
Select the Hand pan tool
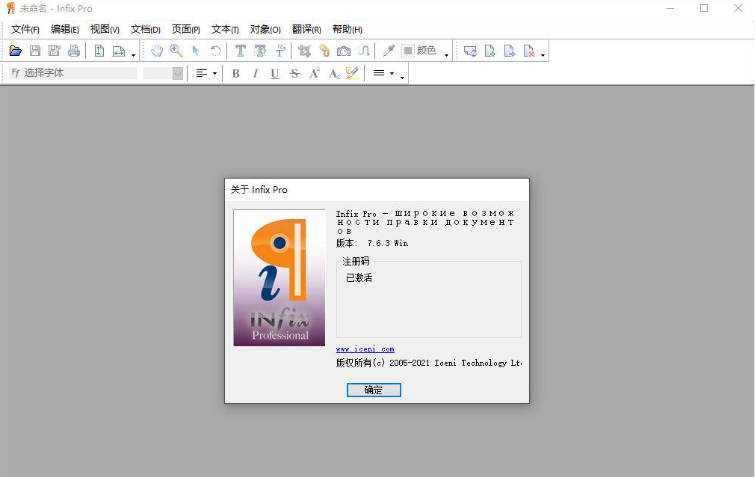(156, 51)
